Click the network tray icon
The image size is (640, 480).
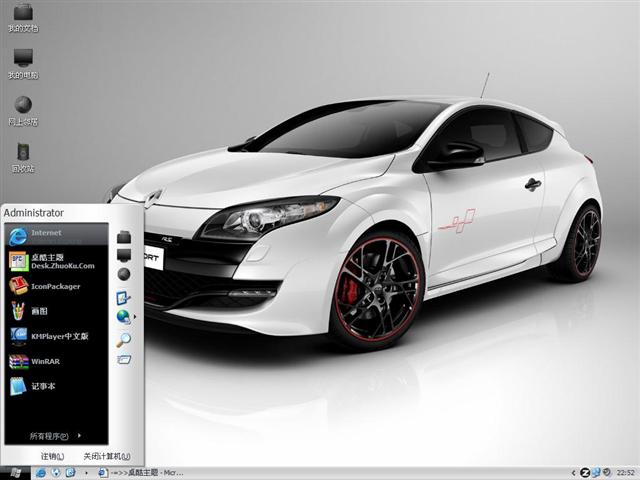point(596,473)
